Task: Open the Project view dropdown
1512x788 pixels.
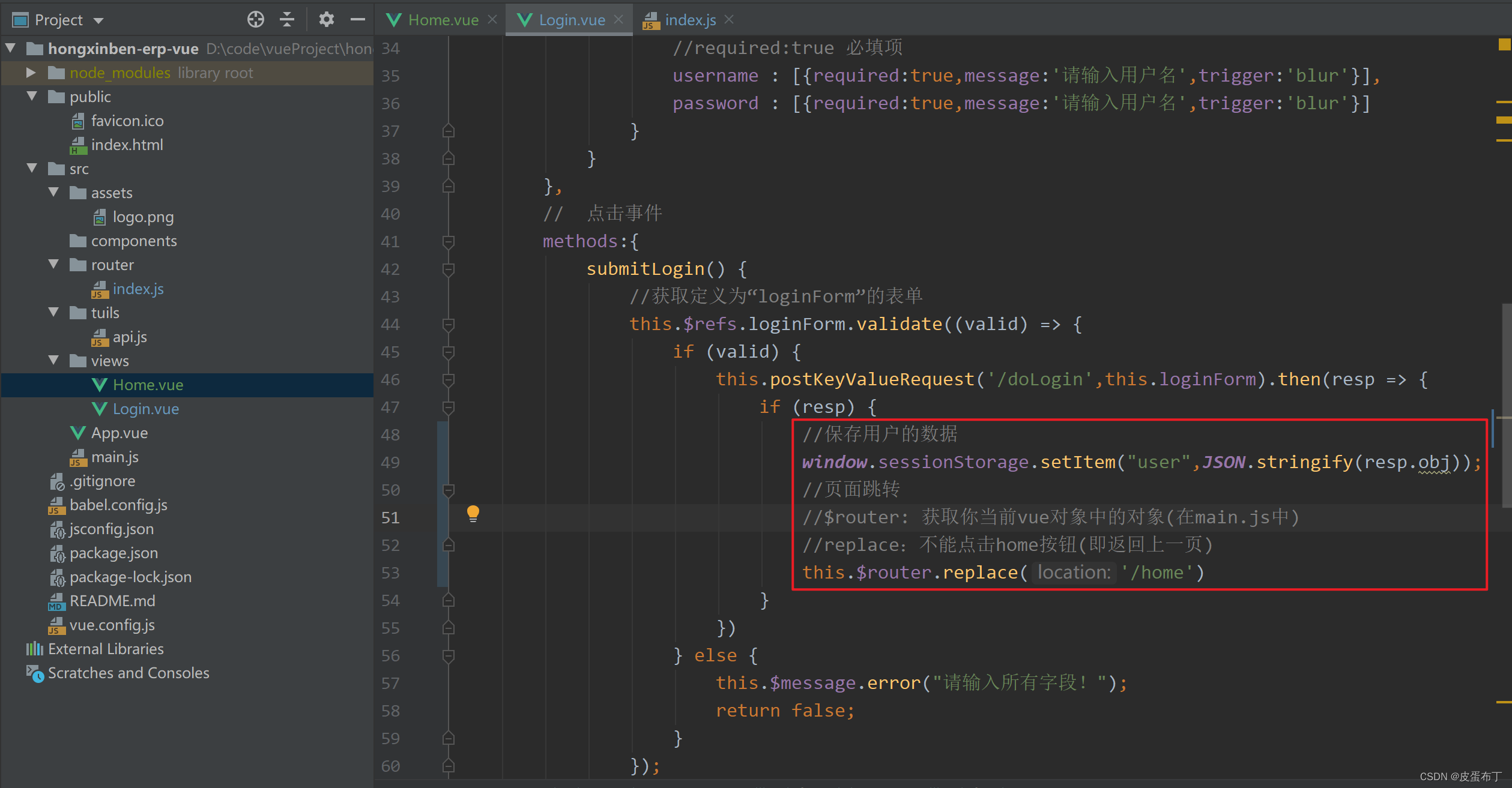Action: 98,20
